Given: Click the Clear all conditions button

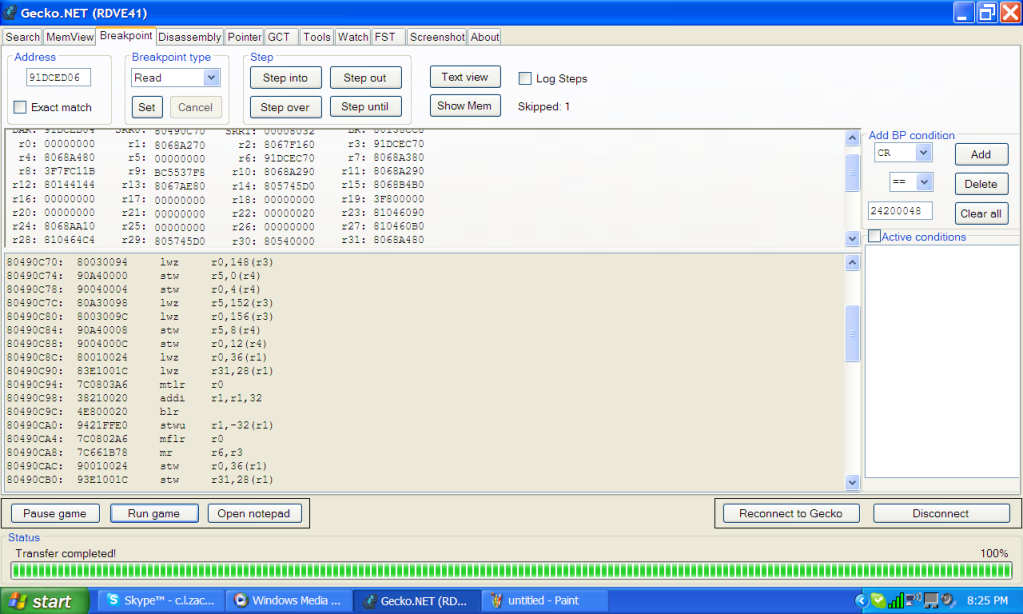Looking at the screenshot, I should point(981,213).
